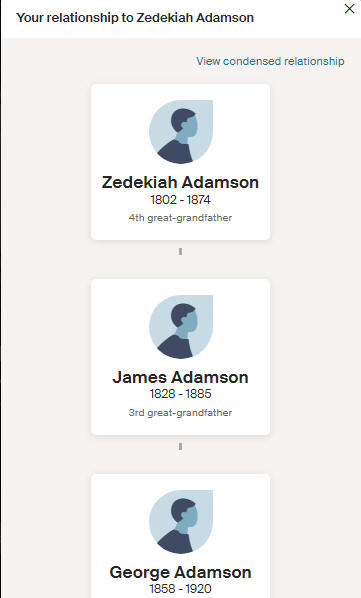Open James Adamson's profile avatar
Viewport: 361px width, 598px height.
point(181,327)
